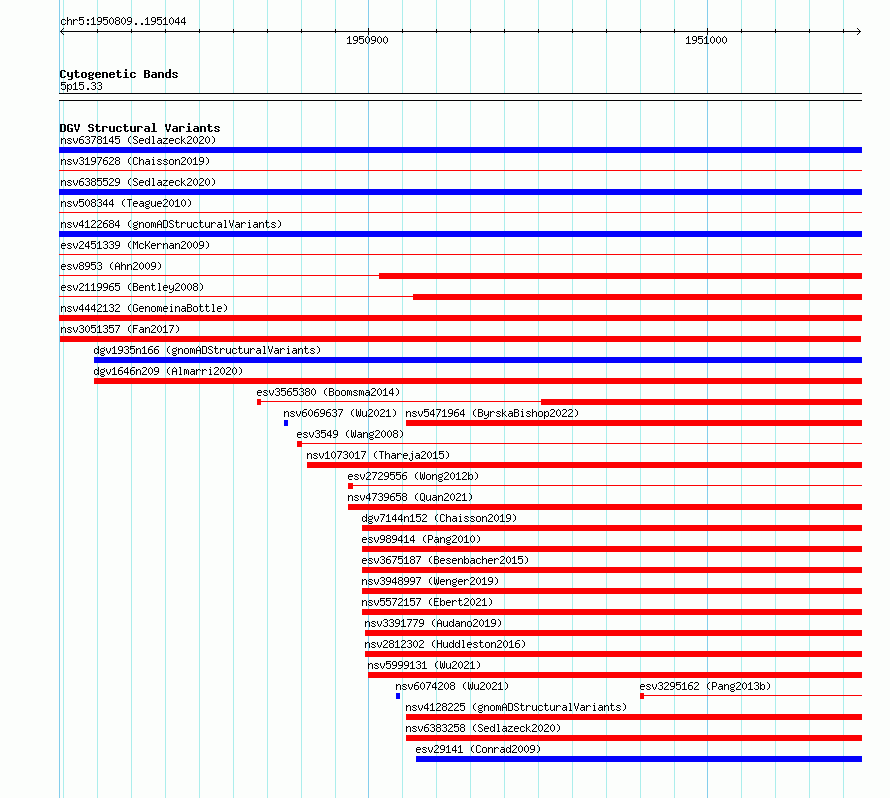Open nsv5999131 (Wu2021) variant label
Viewport: 890px width, 798px height.
point(424,665)
